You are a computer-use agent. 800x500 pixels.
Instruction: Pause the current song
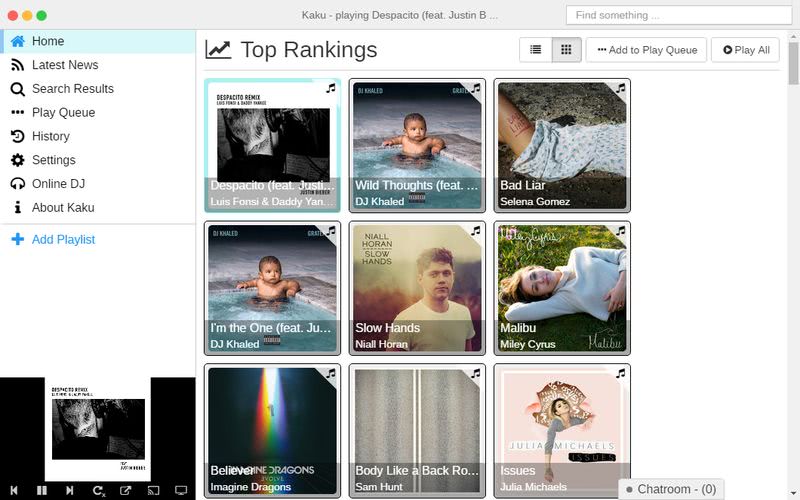pyautogui.click(x=42, y=490)
